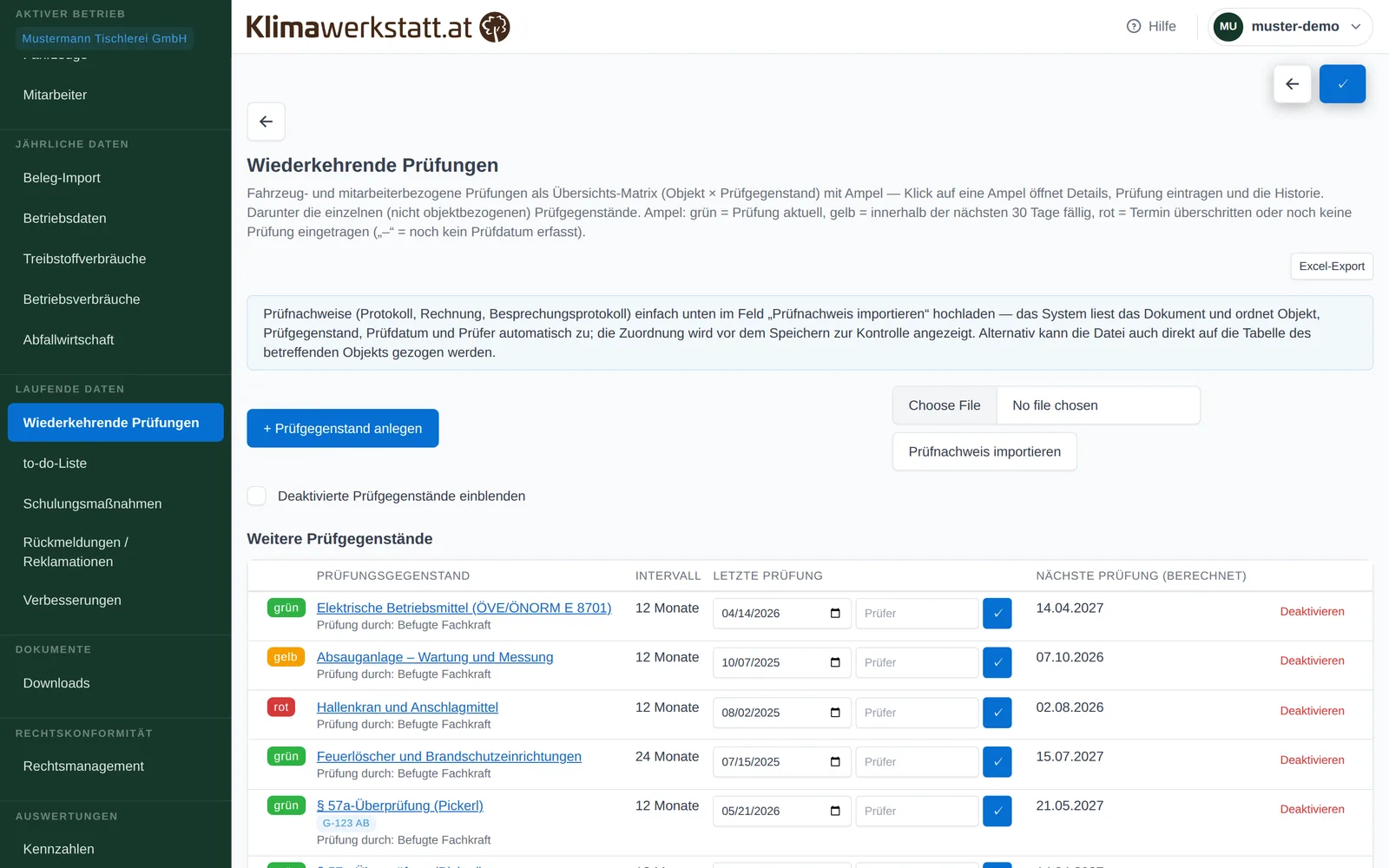Open calendar picker for 10/07/2025 date
Image resolution: width=1389 pixels, height=868 pixels.
835,662
